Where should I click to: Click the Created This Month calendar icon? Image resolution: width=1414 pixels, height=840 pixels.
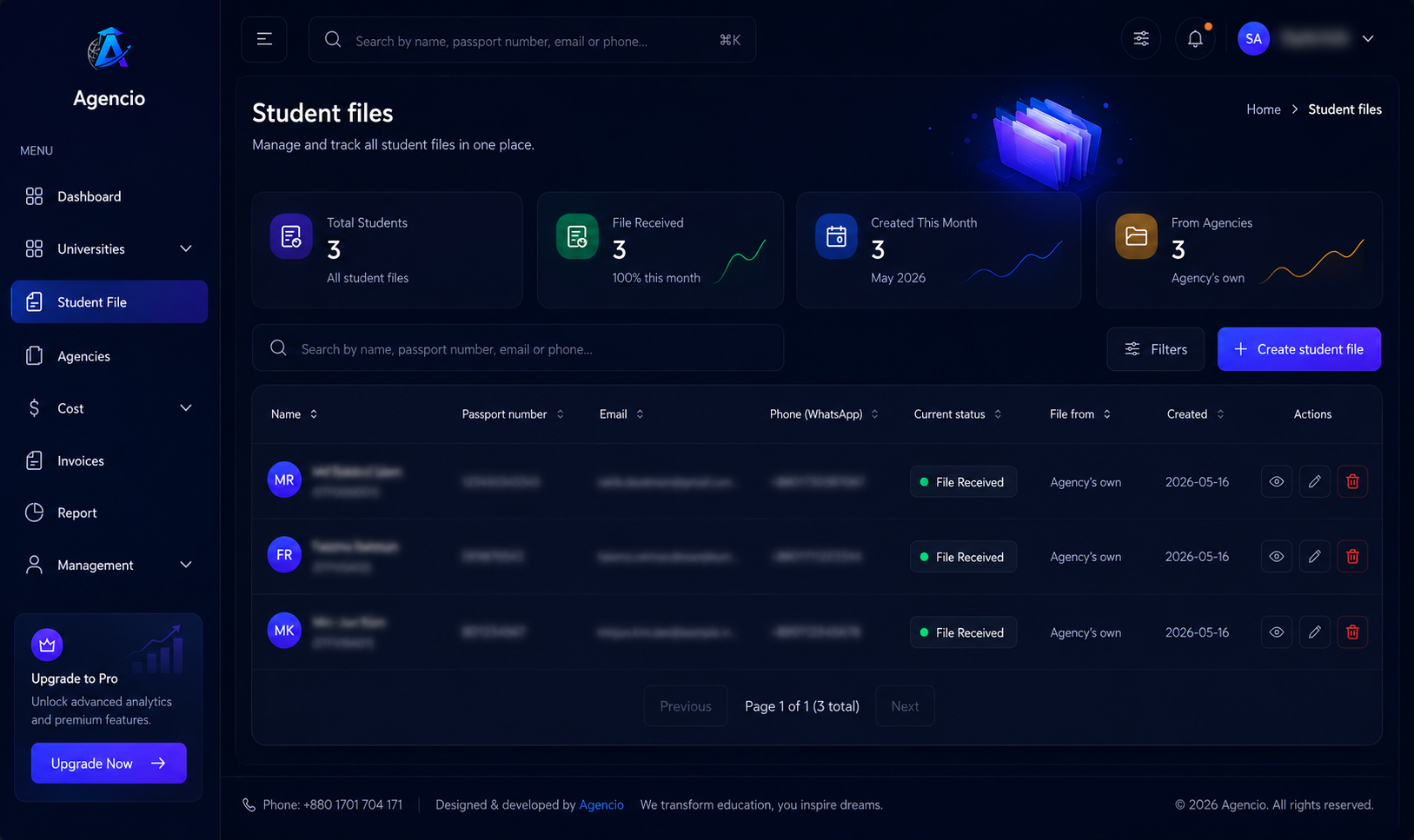[x=836, y=236]
